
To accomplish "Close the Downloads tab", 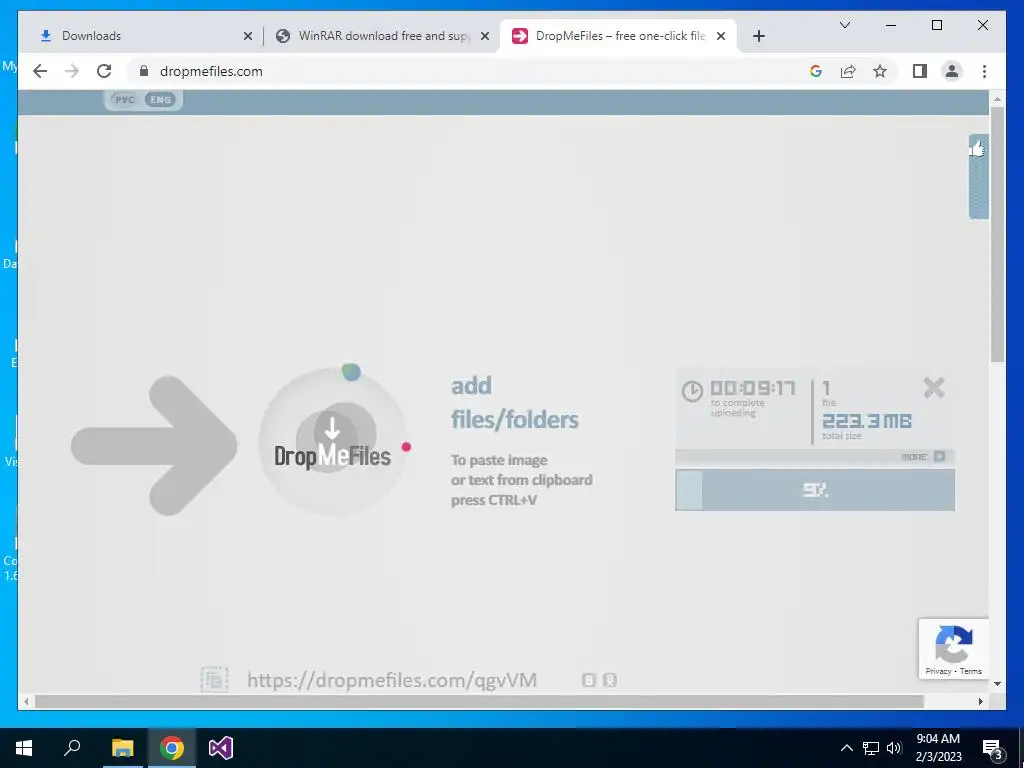I will (x=248, y=36).
